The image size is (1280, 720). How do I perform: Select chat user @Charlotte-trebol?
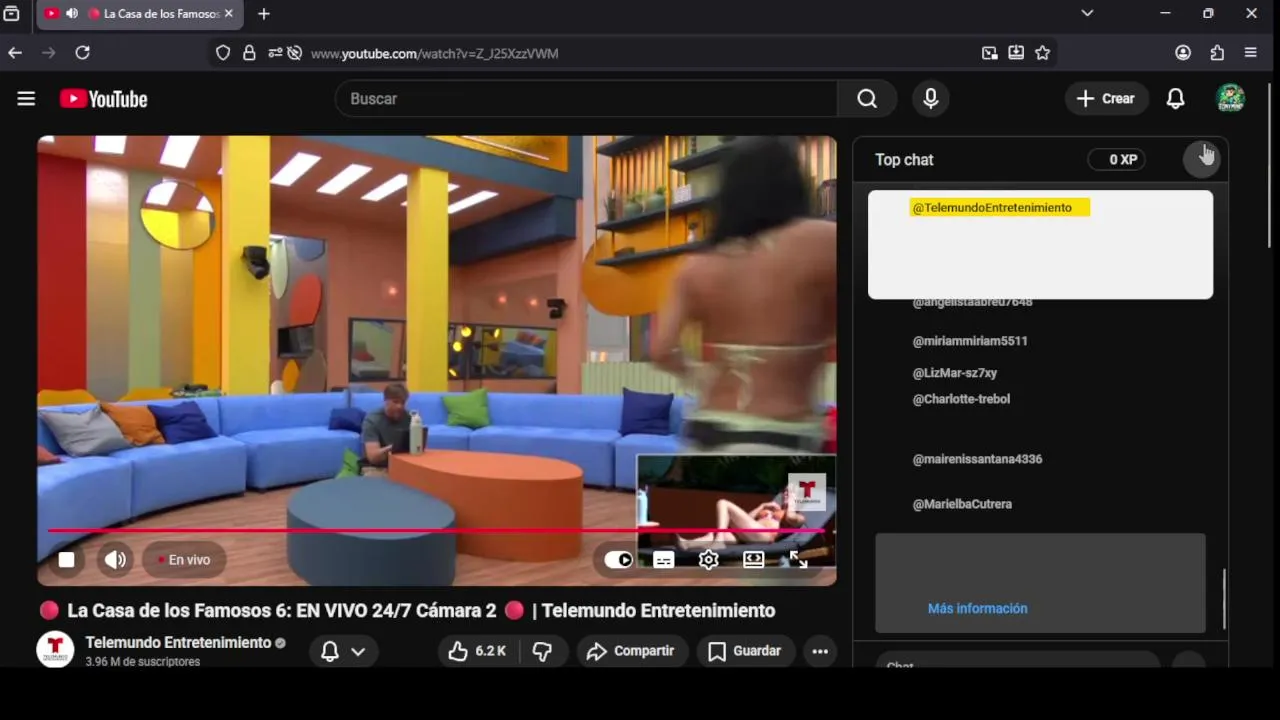pyautogui.click(x=961, y=399)
